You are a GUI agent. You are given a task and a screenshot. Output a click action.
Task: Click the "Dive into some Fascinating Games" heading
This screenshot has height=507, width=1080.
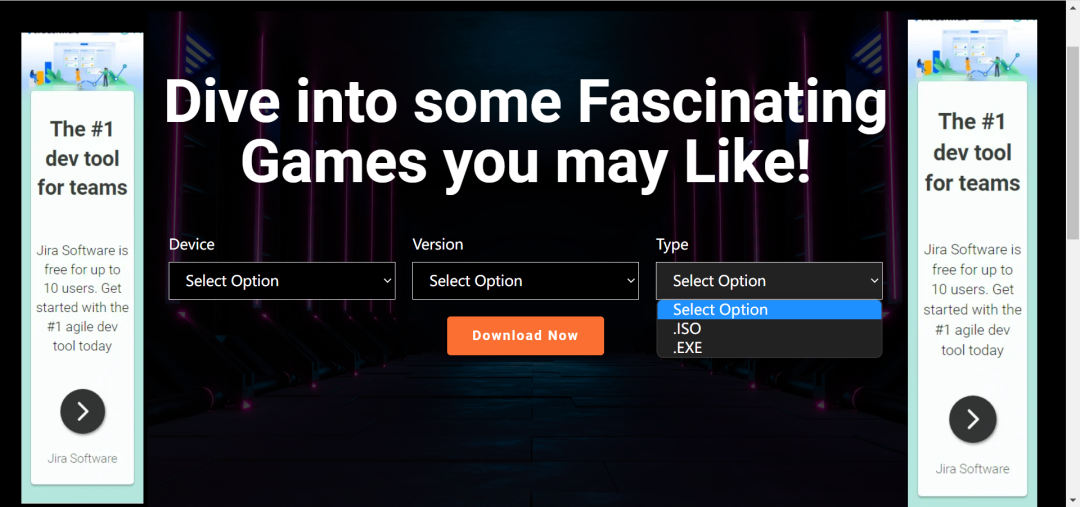point(525,131)
